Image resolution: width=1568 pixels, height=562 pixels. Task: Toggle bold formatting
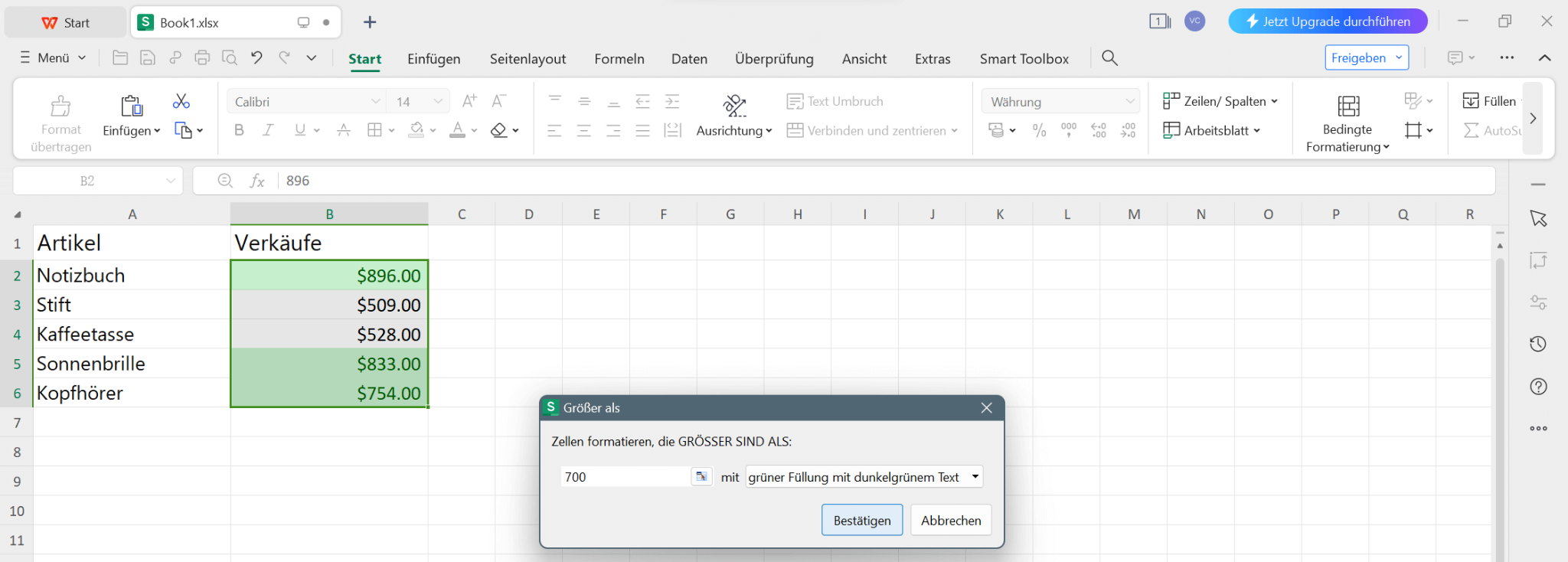[239, 131]
